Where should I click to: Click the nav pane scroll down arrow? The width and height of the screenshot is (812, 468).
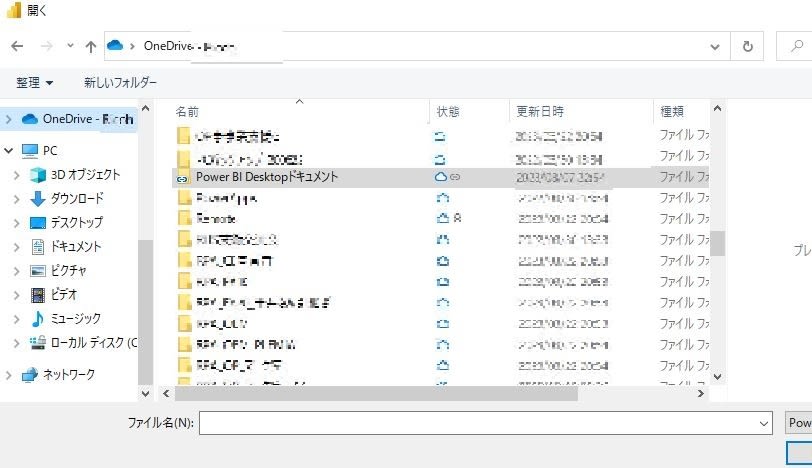coord(146,393)
